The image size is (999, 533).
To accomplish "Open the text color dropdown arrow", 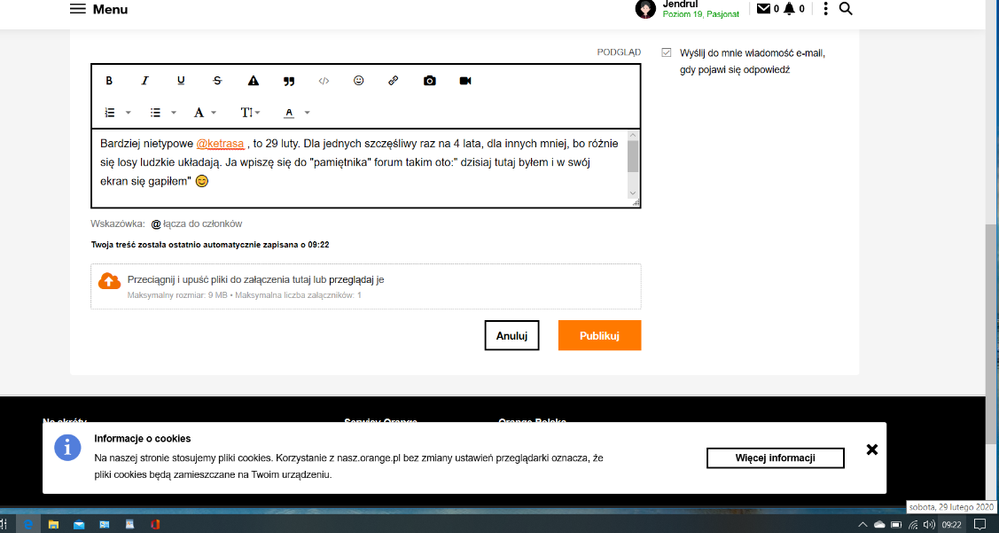I will coord(307,113).
